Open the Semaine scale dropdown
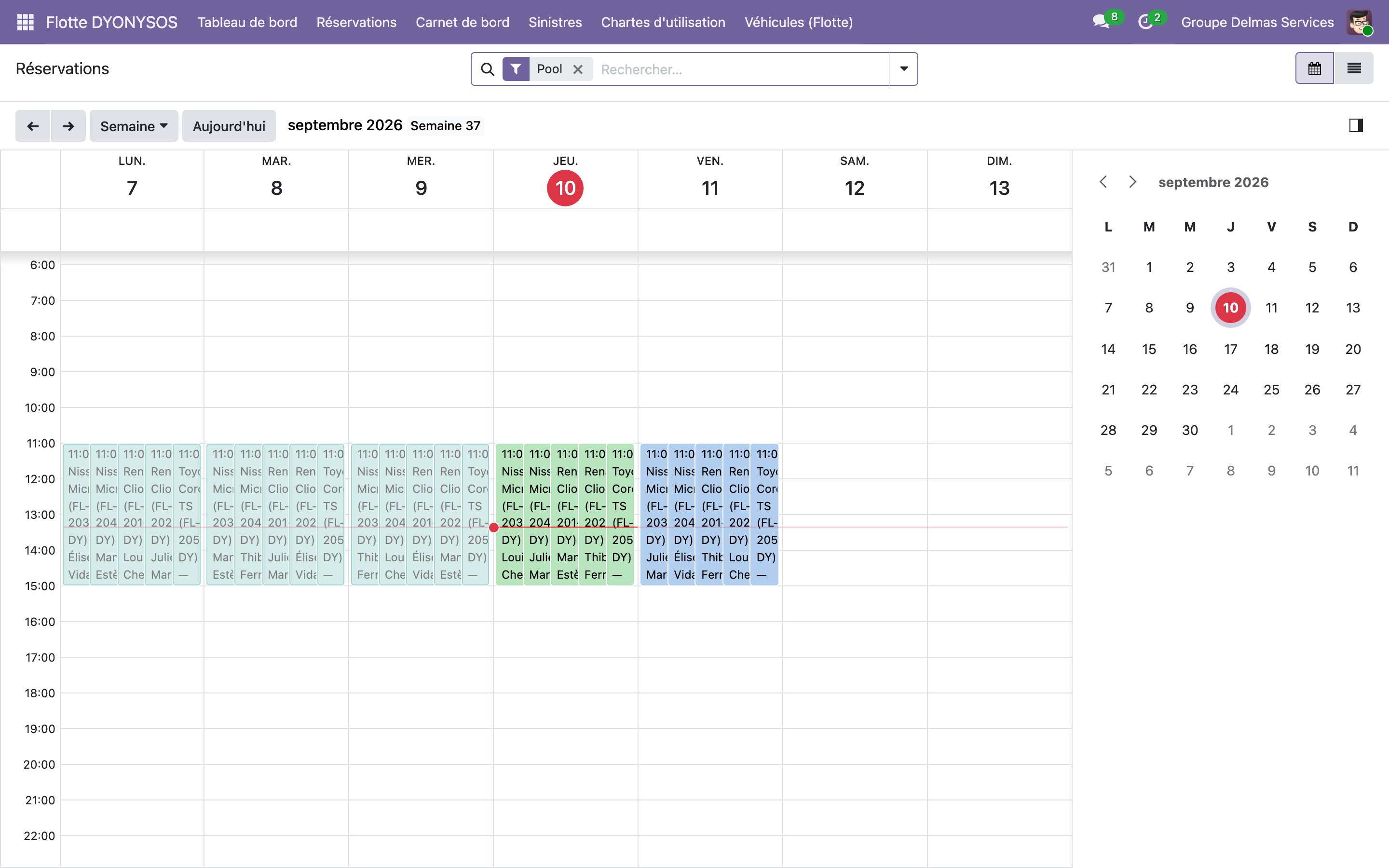This screenshot has width=1389, height=868. pos(134,126)
